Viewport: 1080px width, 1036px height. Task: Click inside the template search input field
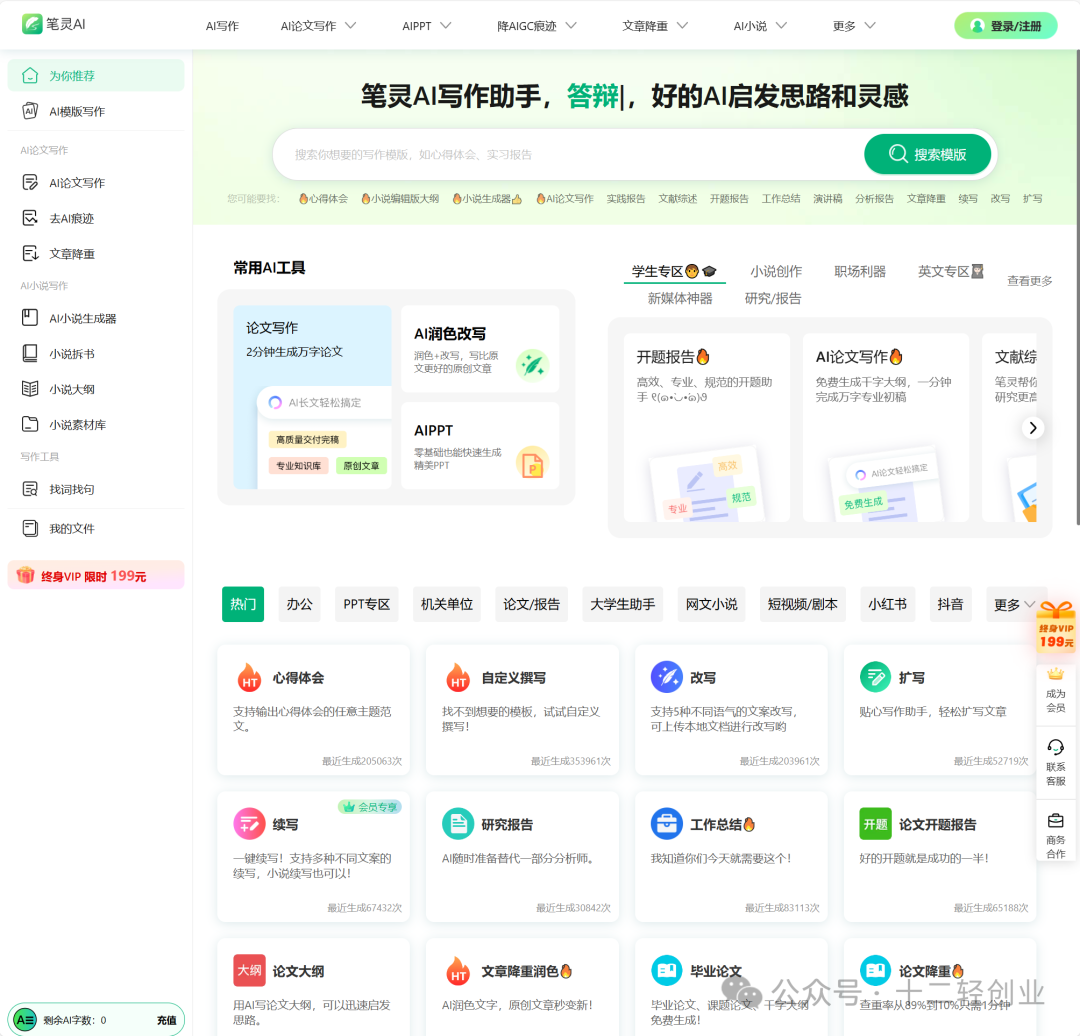tap(550, 155)
